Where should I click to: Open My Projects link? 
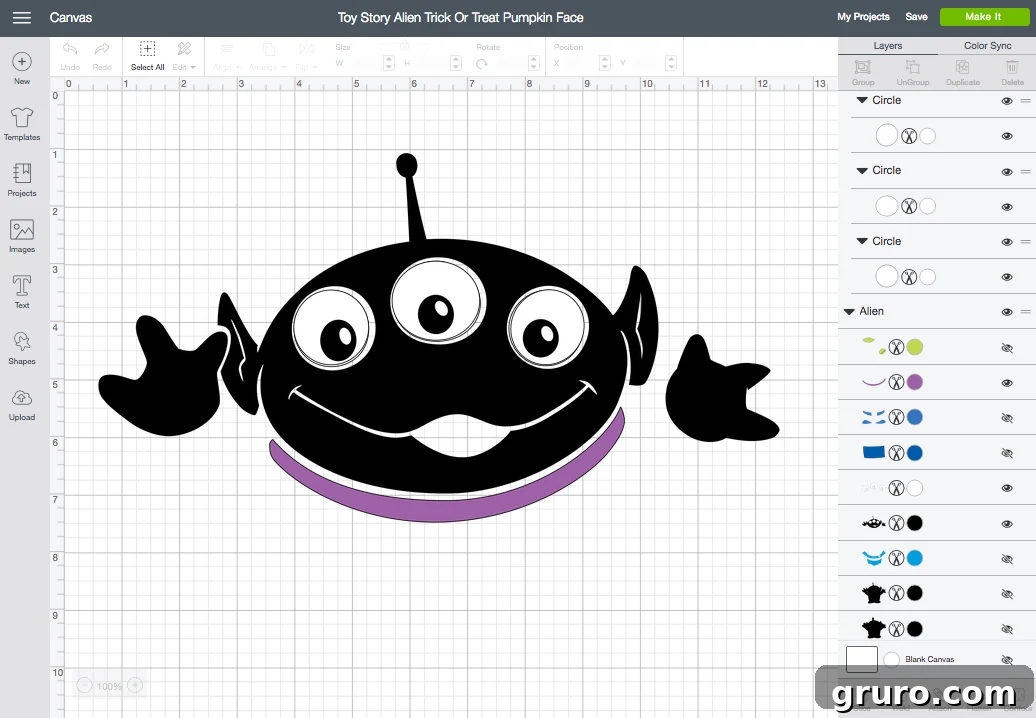(x=864, y=17)
